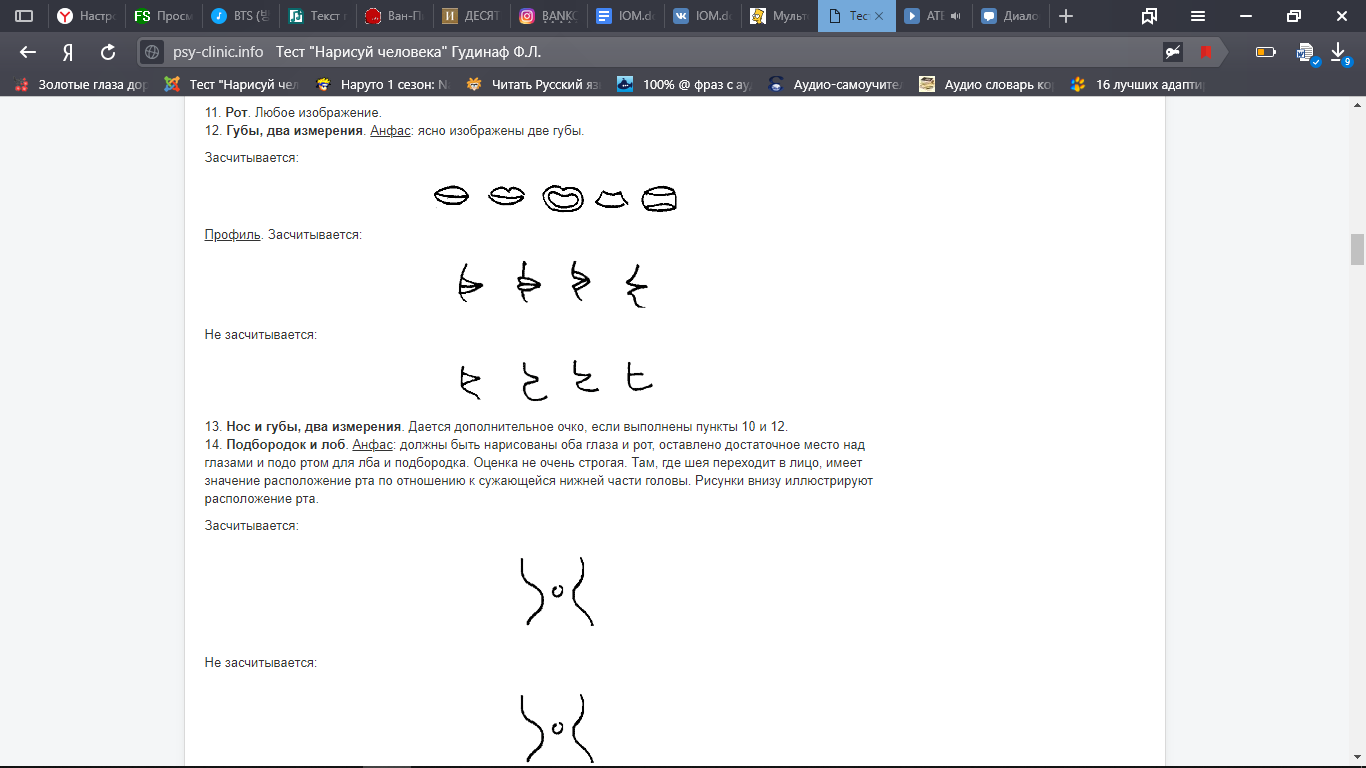Open the BTS music tab
The height and width of the screenshot is (768, 1366).
click(x=241, y=16)
